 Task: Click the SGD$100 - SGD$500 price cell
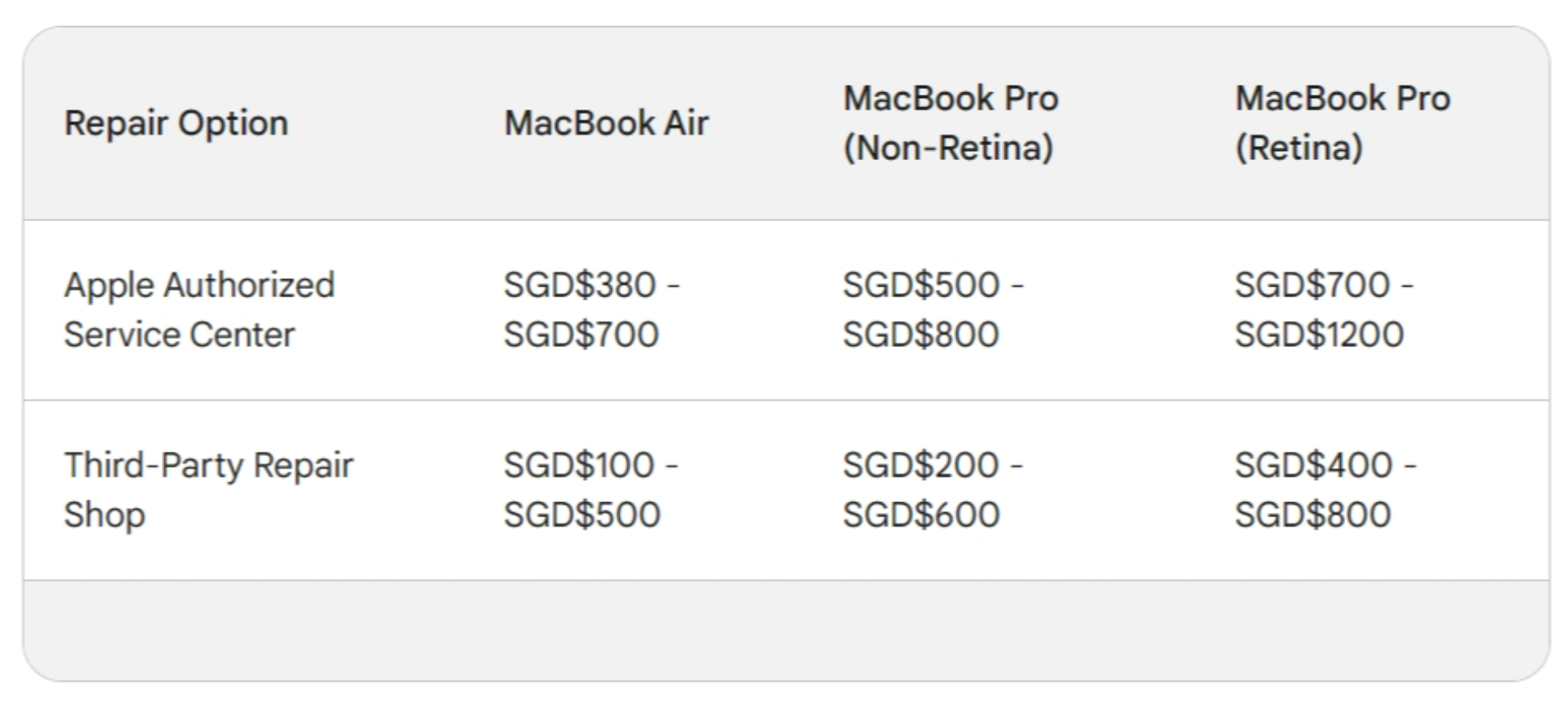pos(590,490)
